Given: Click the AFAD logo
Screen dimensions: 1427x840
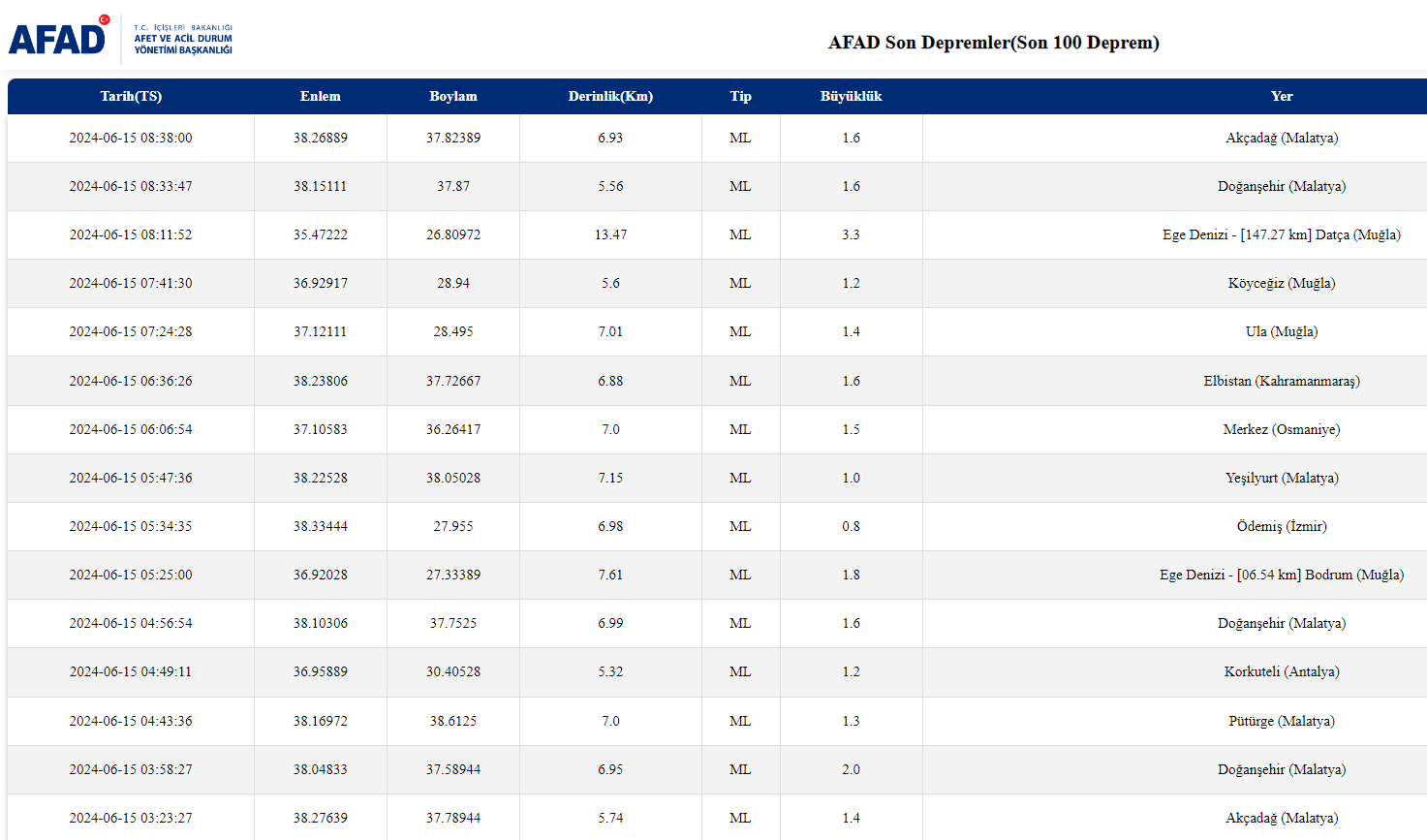Looking at the screenshot, I should pyautogui.click(x=121, y=37).
